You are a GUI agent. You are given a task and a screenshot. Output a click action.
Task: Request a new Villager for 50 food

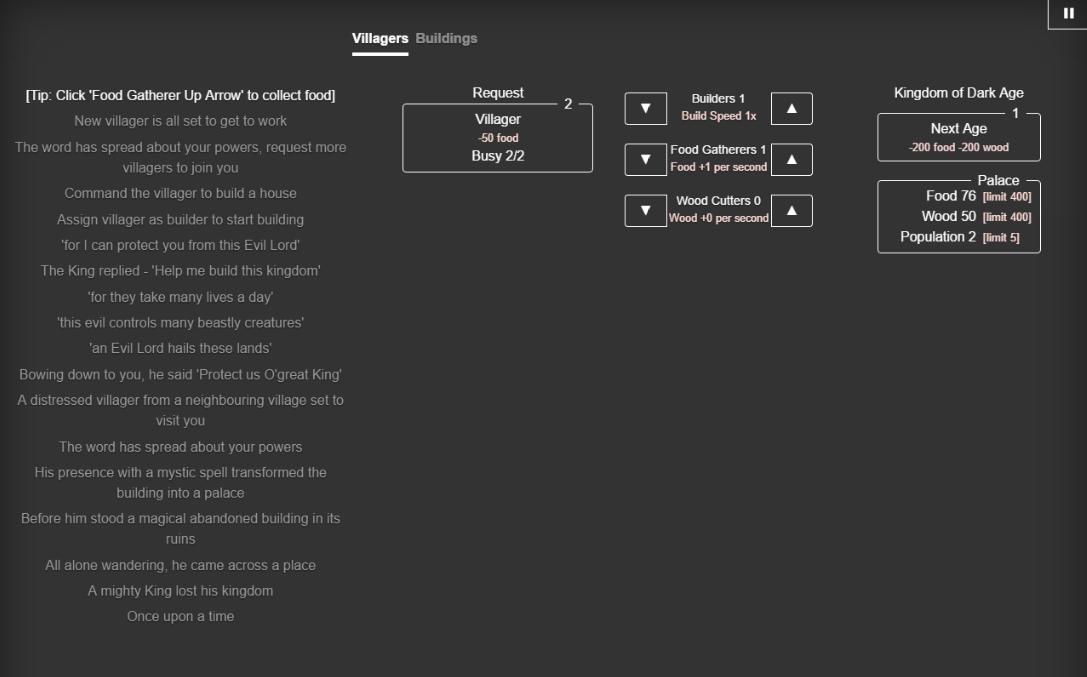tap(497, 137)
